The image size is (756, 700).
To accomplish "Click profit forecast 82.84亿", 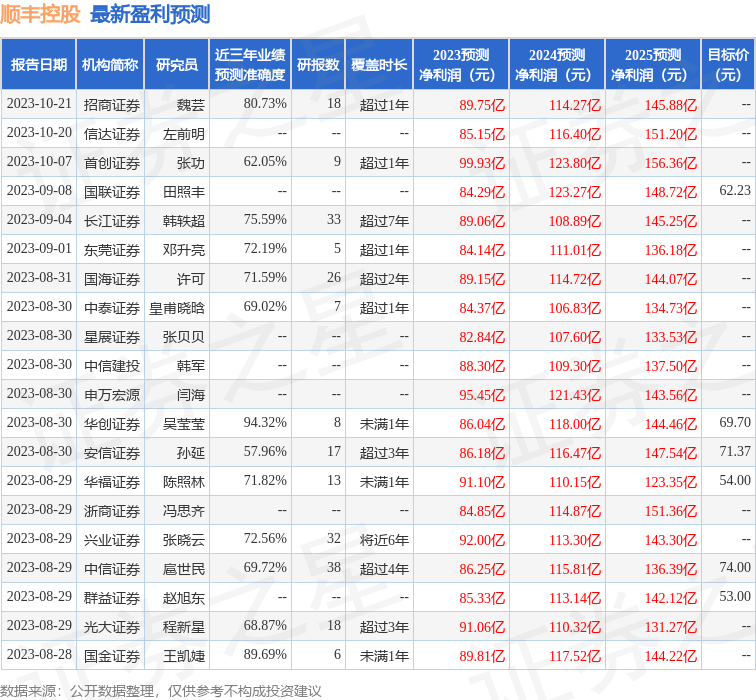I will 482,337.
